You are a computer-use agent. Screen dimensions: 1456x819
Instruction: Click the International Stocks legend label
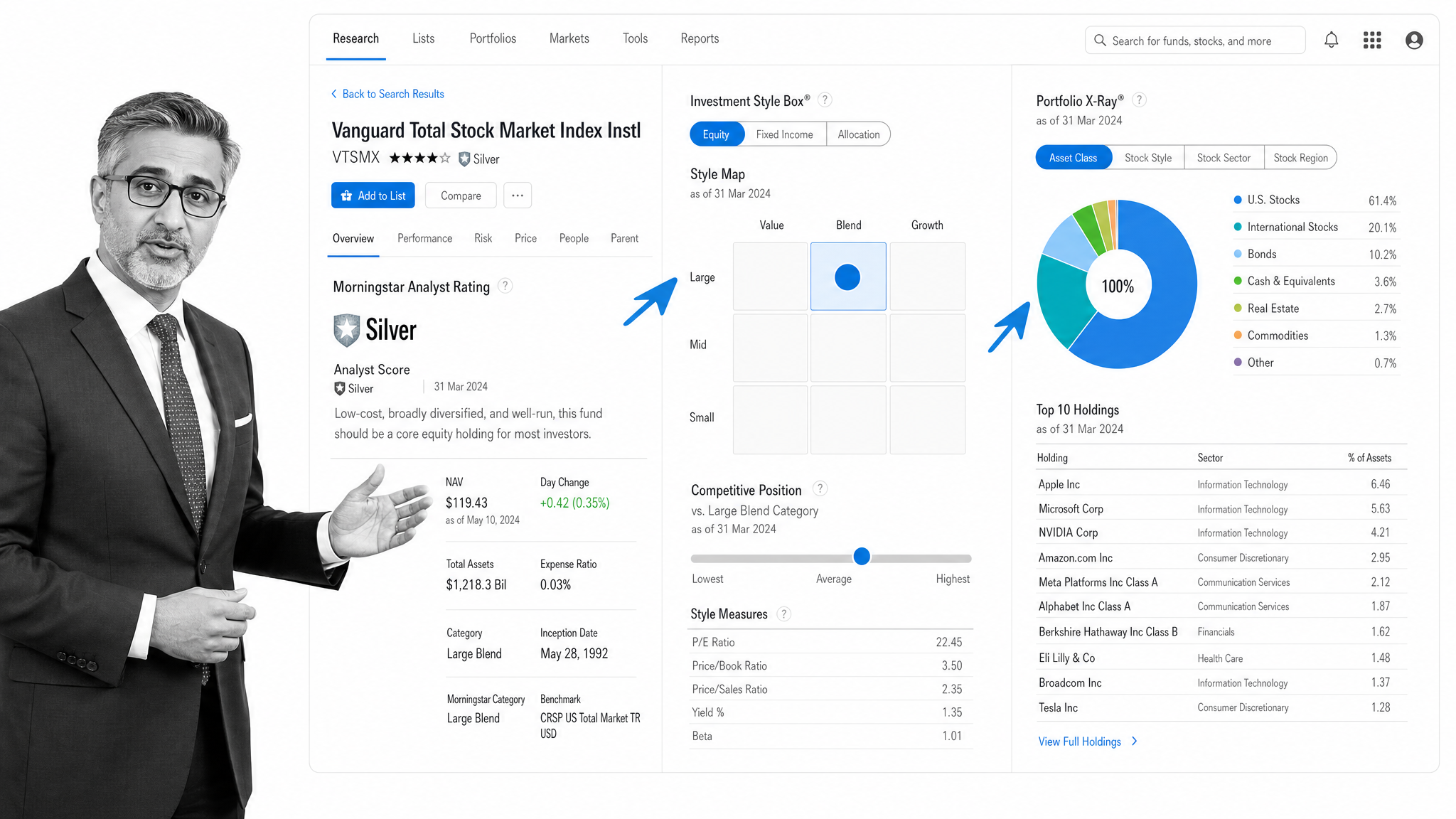tap(1292, 227)
